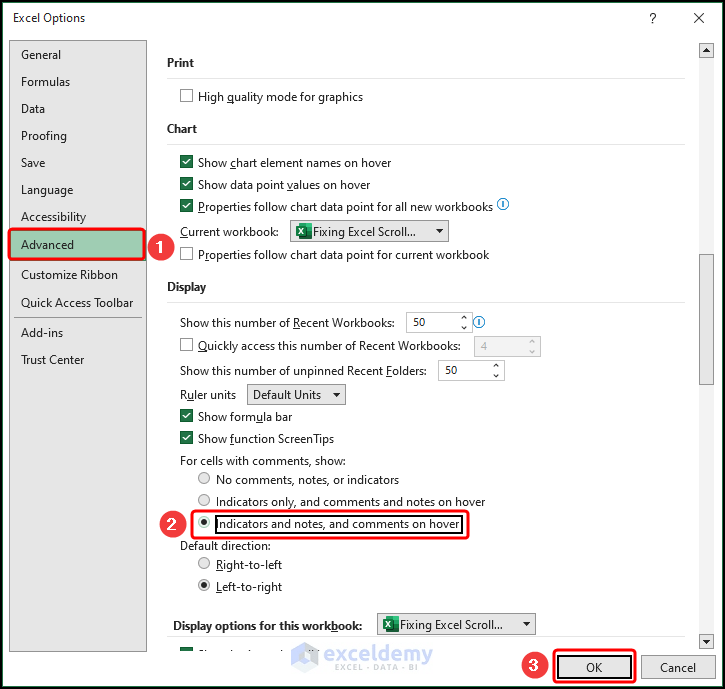Select Left-to-right default direction
This screenshot has height=689, width=725.
[x=204, y=585]
